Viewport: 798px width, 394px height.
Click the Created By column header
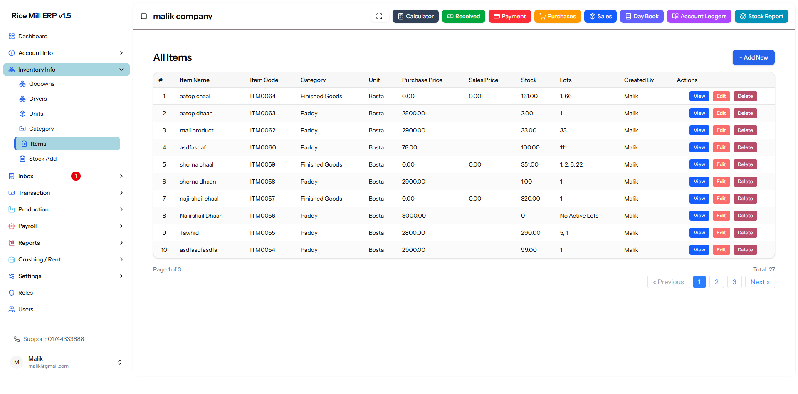(639, 80)
